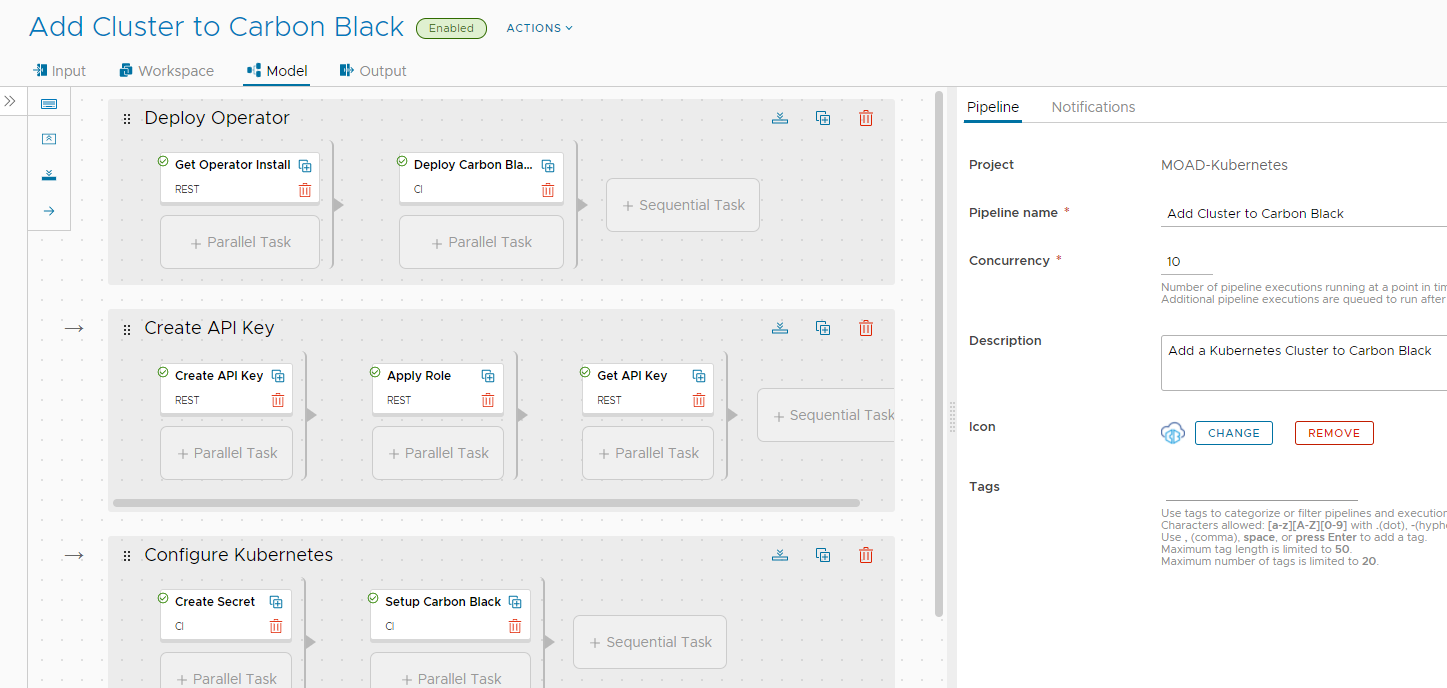This screenshot has height=688, width=1447.
Task: Click export icon on Deploy Operator stage
Action: point(781,118)
